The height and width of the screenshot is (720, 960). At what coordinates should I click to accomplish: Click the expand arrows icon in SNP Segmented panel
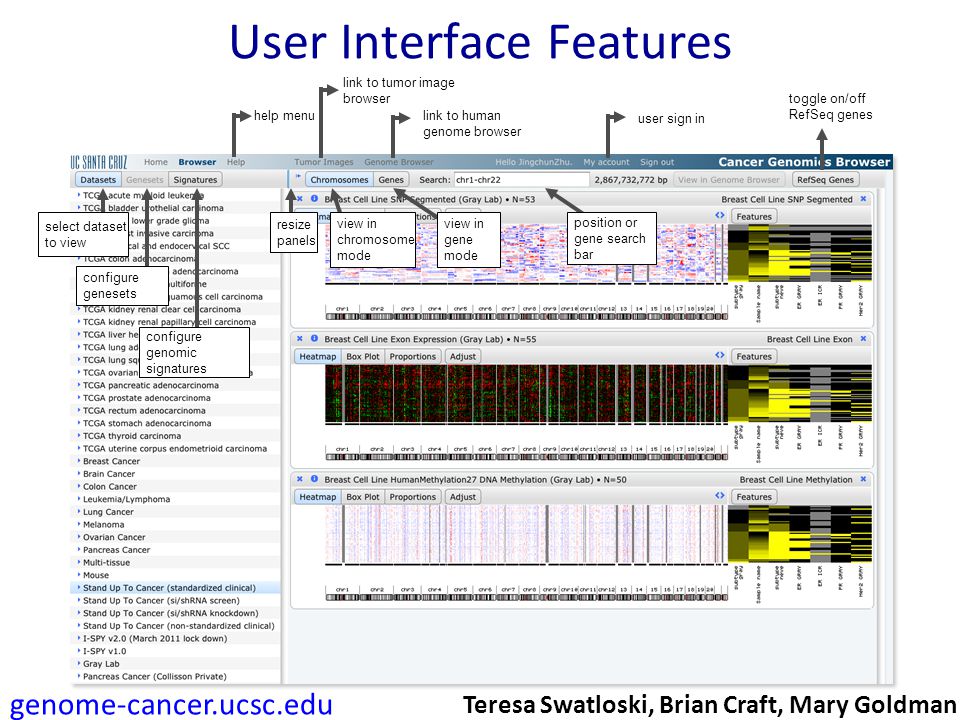click(719, 216)
